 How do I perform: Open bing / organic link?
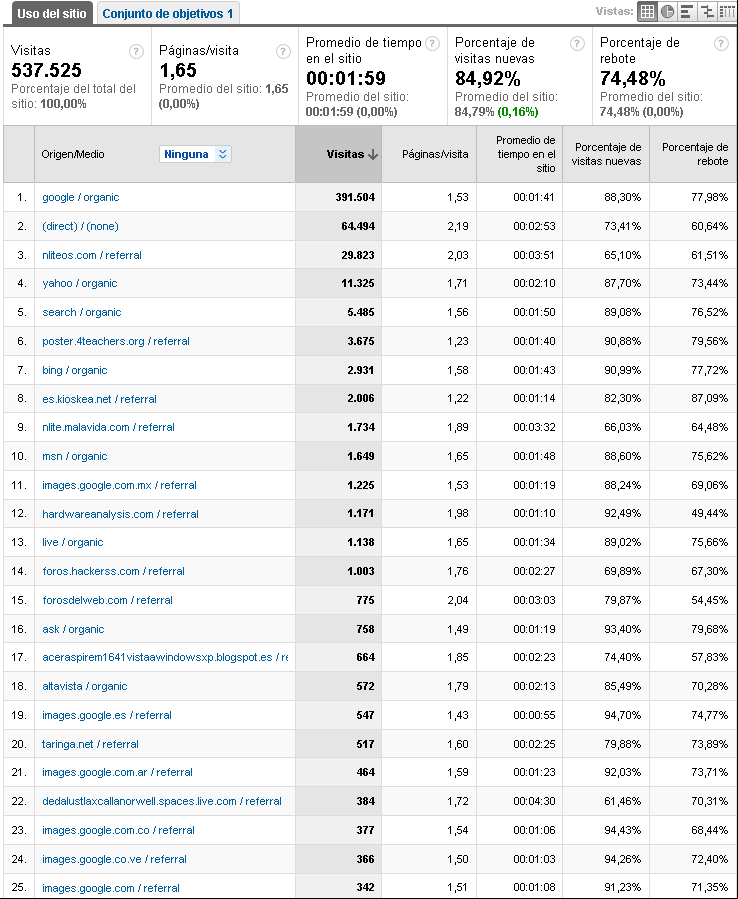[75, 370]
